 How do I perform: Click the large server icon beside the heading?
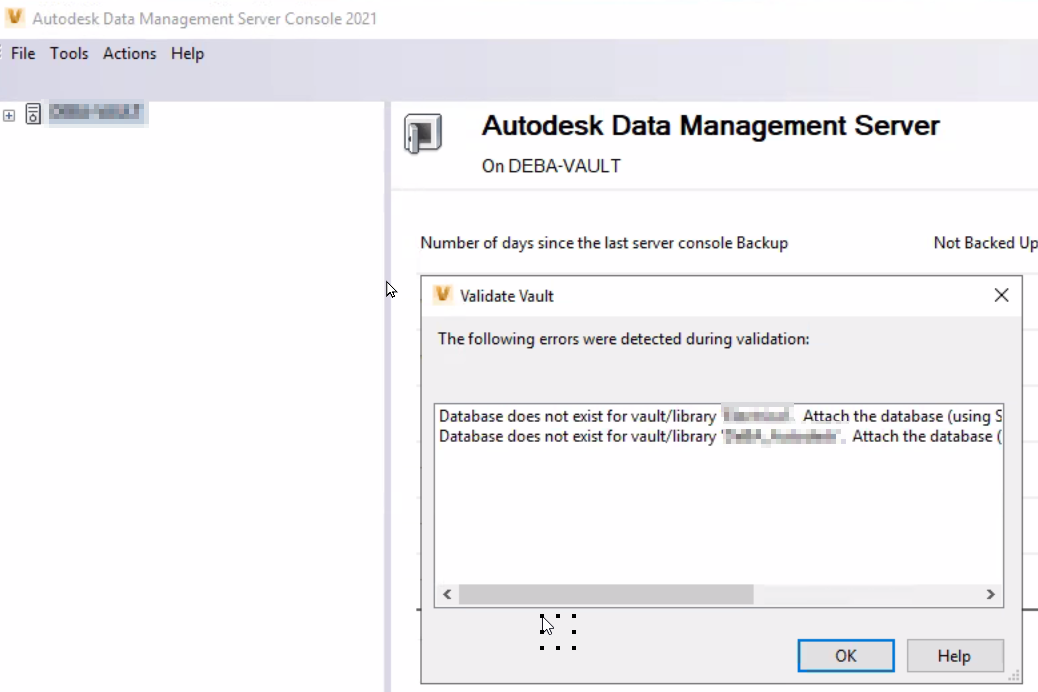click(423, 134)
